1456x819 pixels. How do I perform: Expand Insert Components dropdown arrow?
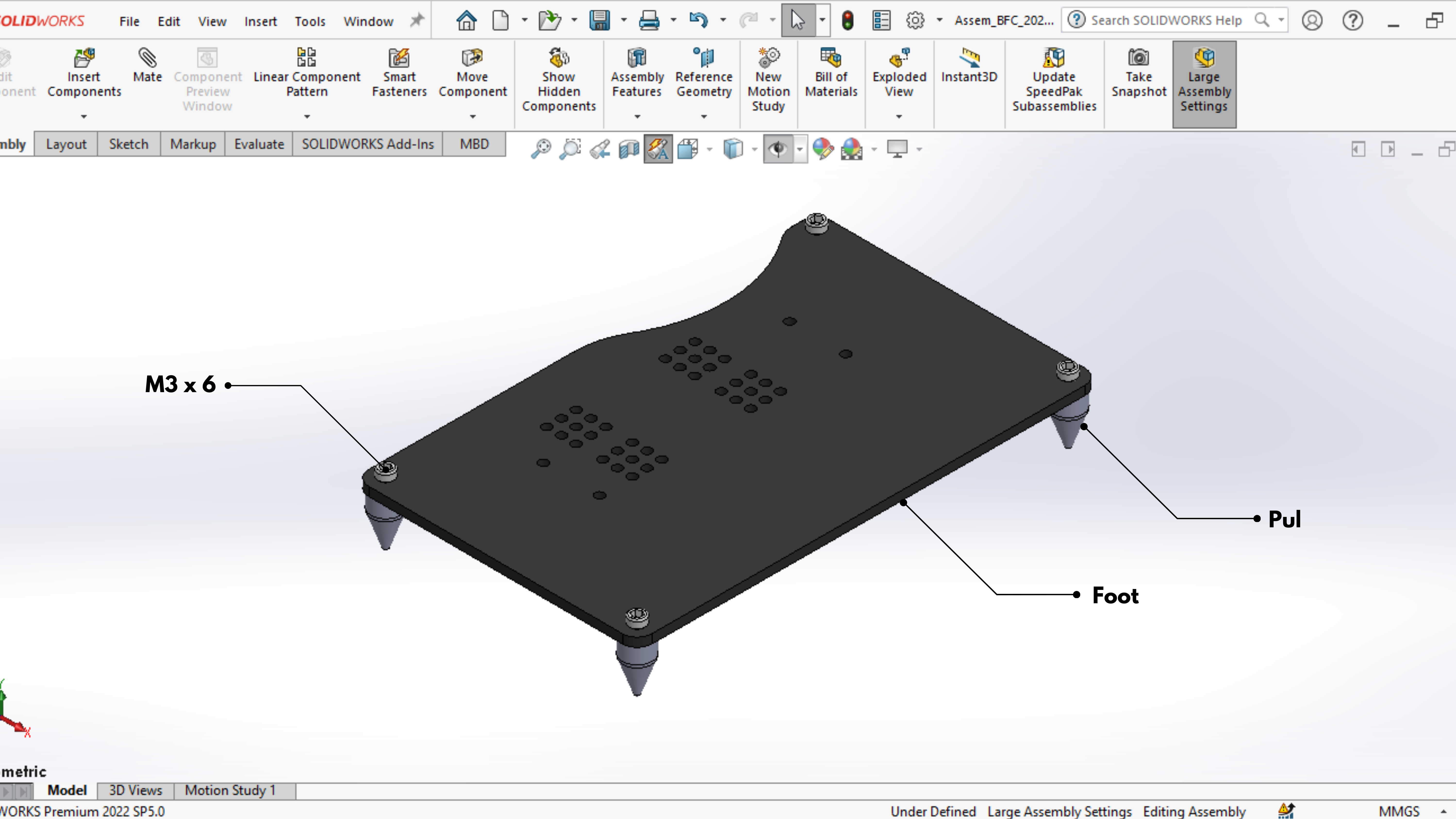click(x=84, y=116)
